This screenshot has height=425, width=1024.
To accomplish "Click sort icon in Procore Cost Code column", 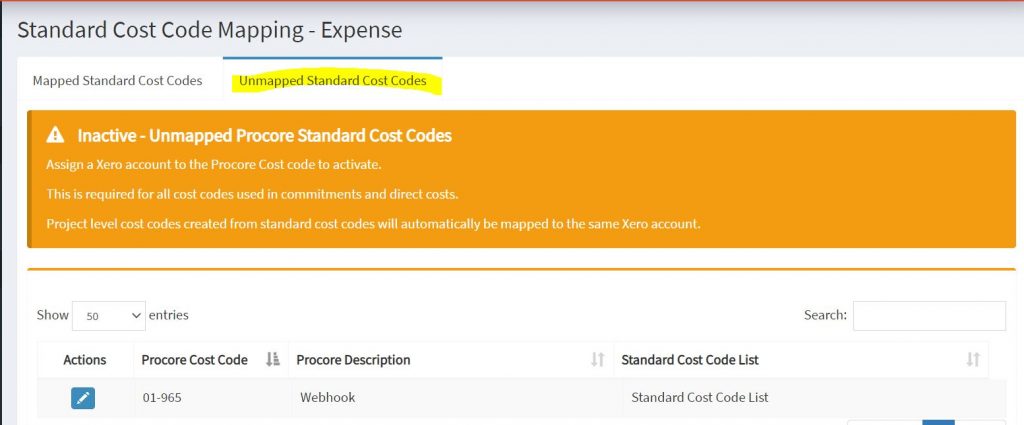I will 273,360.
